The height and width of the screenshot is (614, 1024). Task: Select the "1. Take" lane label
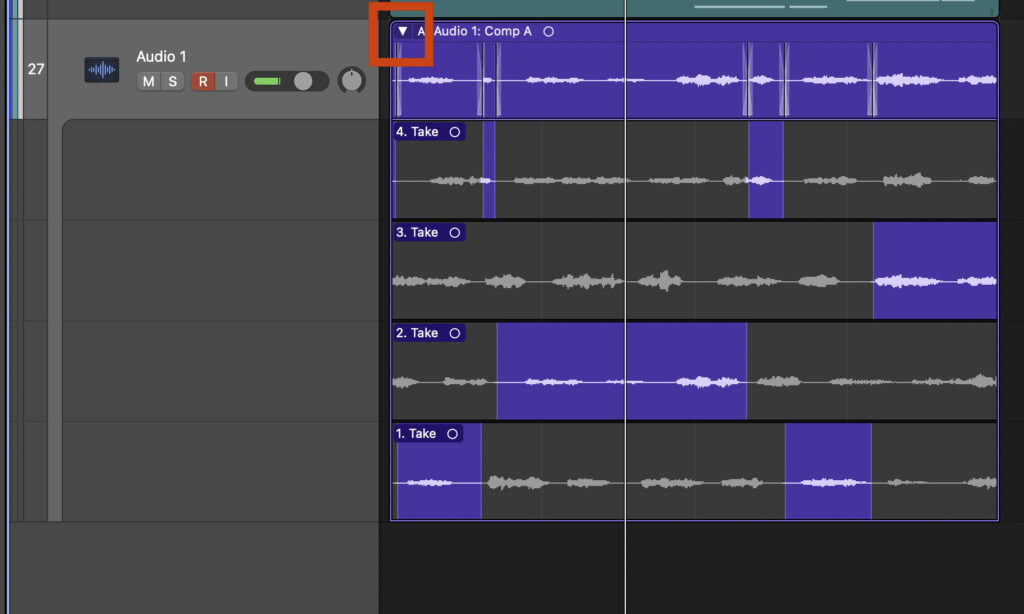click(415, 434)
